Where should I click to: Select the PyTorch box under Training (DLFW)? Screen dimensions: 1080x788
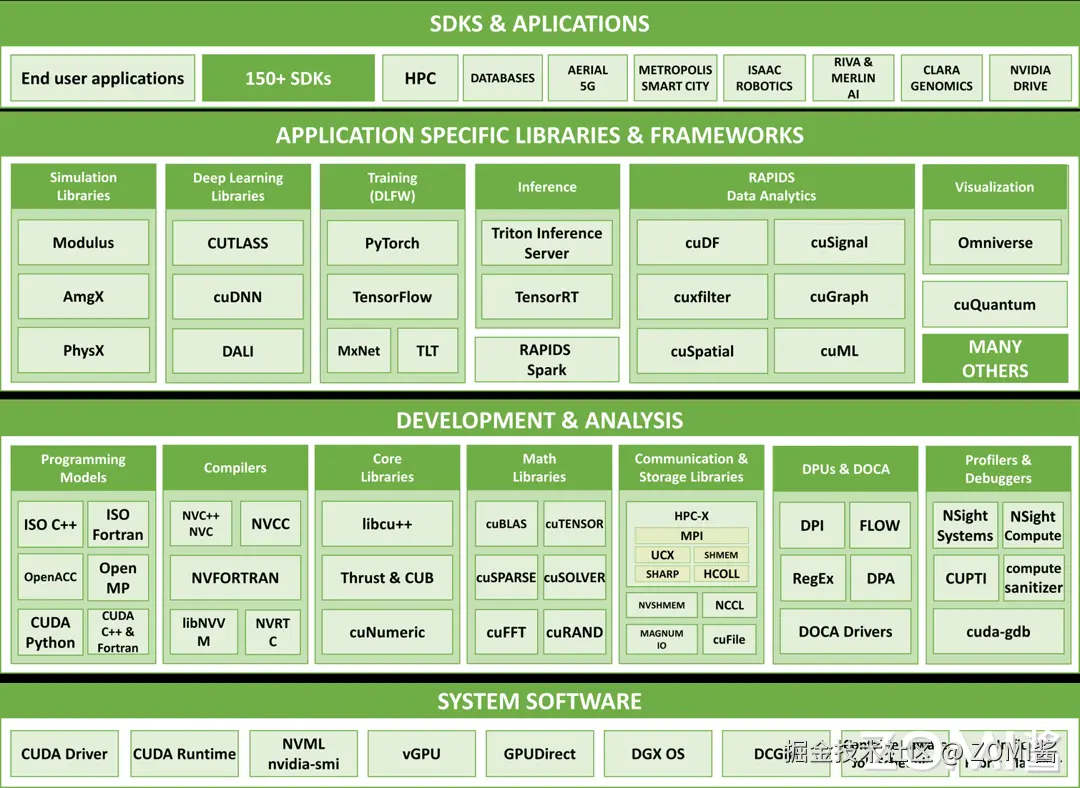tap(392, 242)
